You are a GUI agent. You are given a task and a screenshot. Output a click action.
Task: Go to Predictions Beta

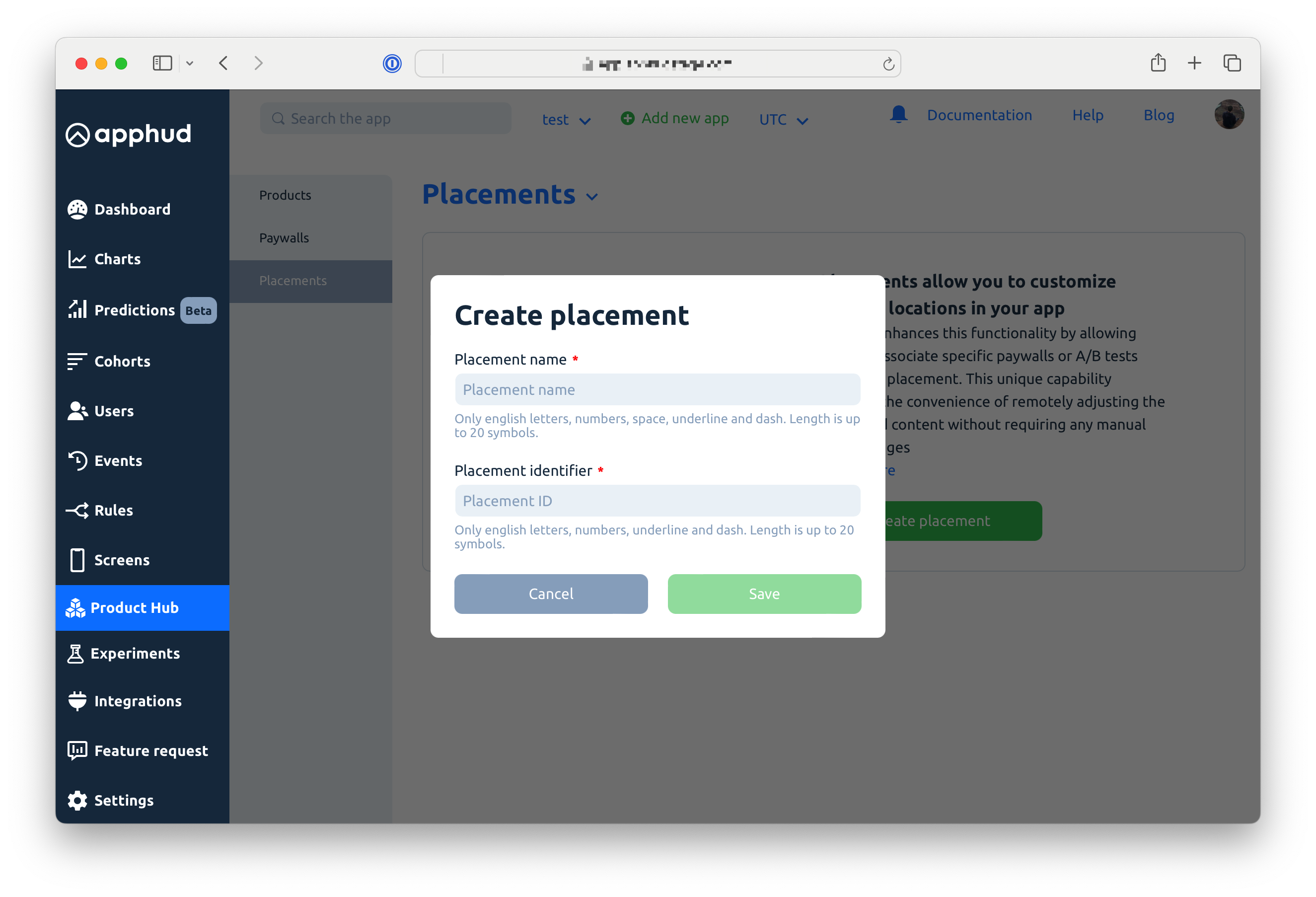coord(142,310)
